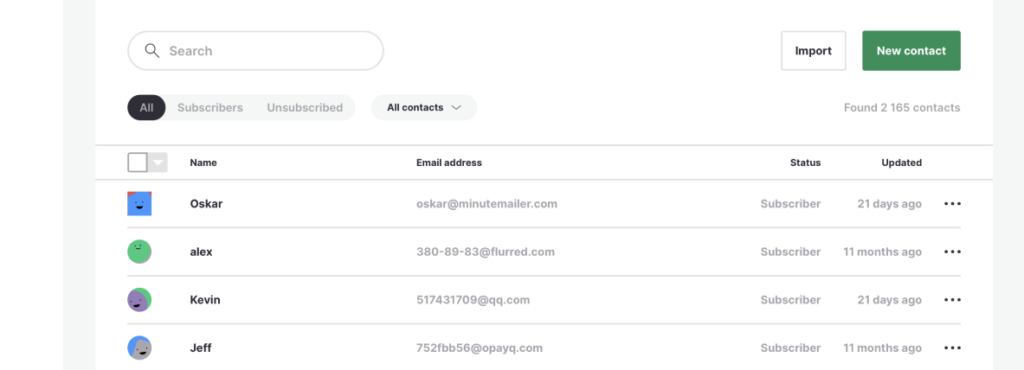This screenshot has height=370, width=1024.
Task: Click Kevin's purple avatar icon
Action: coord(139,300)
